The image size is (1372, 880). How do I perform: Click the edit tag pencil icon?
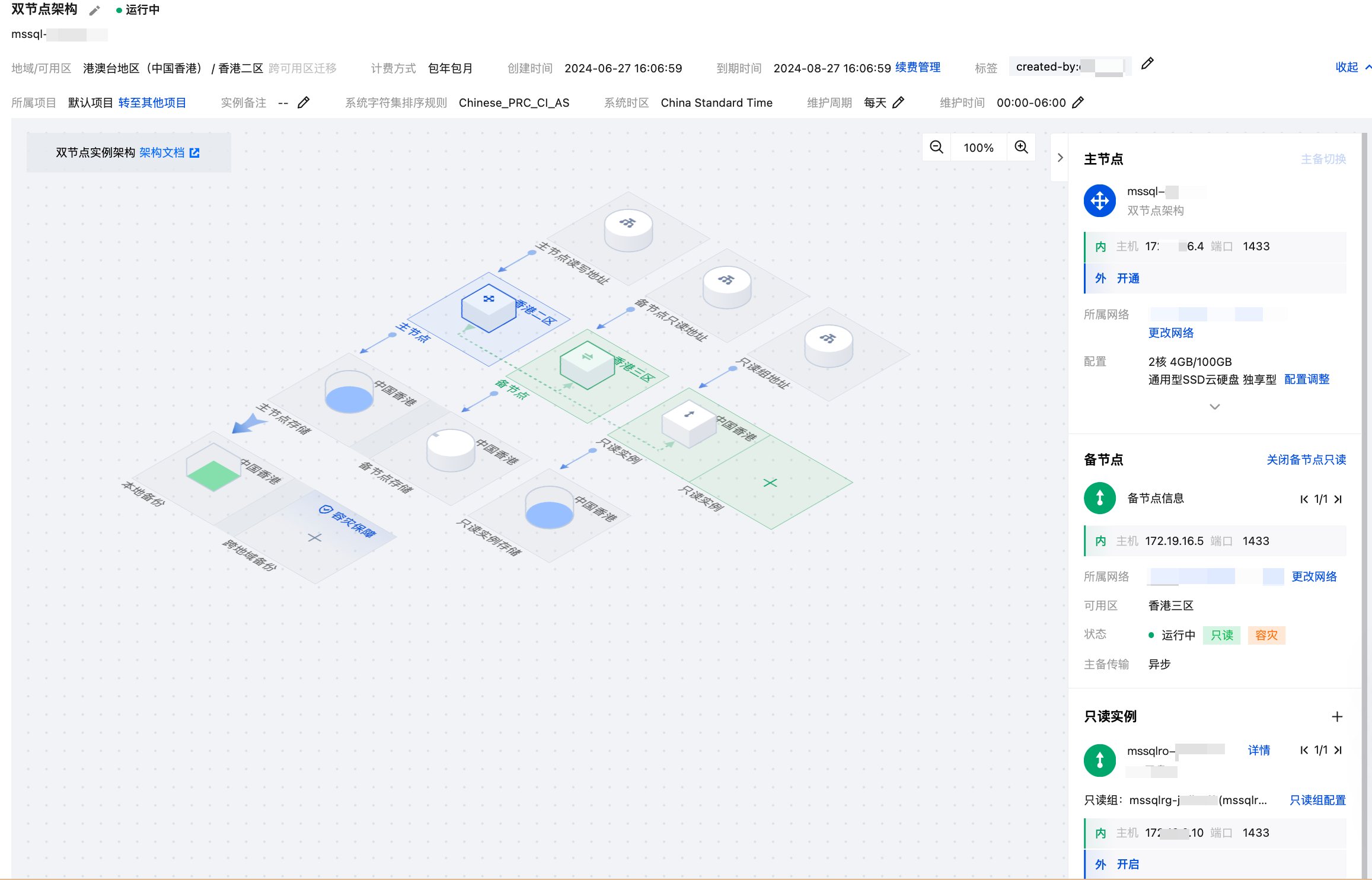click(x=1147, y=64)
